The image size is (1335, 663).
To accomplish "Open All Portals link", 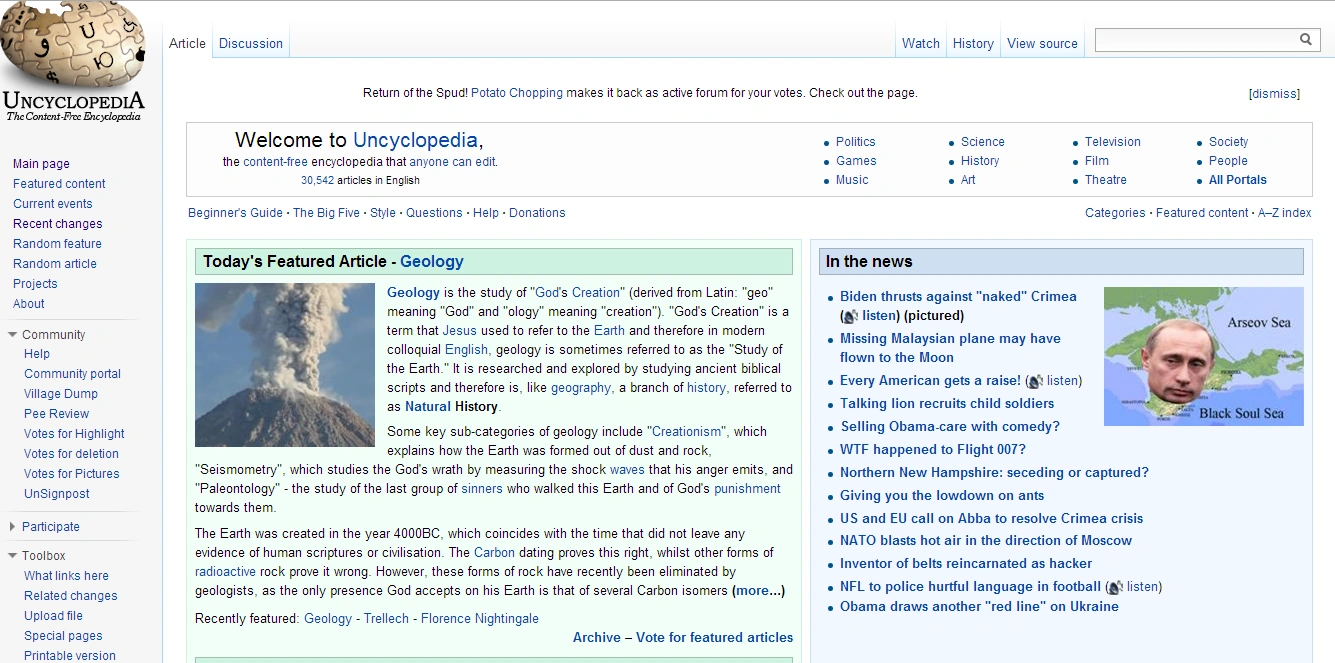I will click(1238, 180).
